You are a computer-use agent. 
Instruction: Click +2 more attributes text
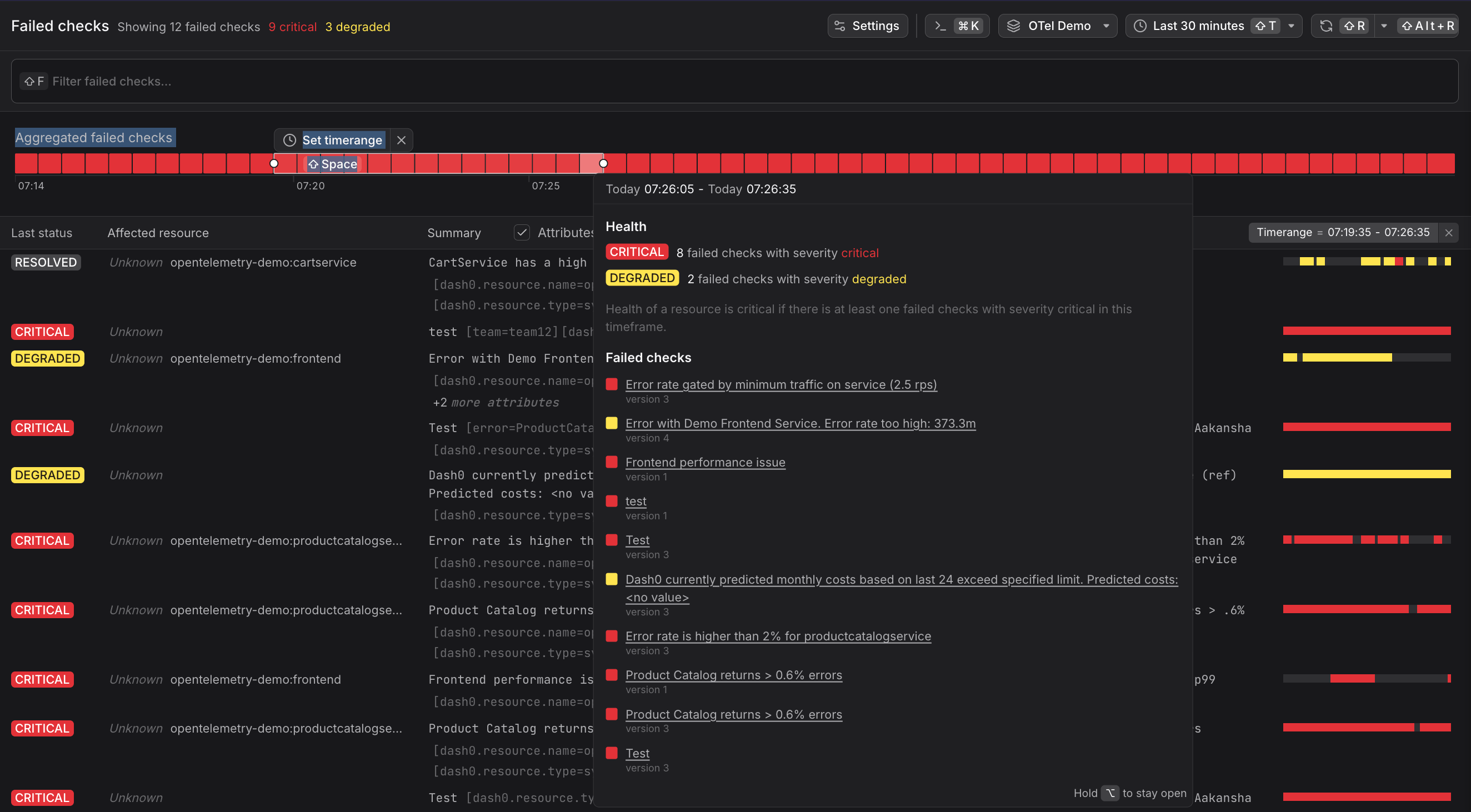point(496,402)
